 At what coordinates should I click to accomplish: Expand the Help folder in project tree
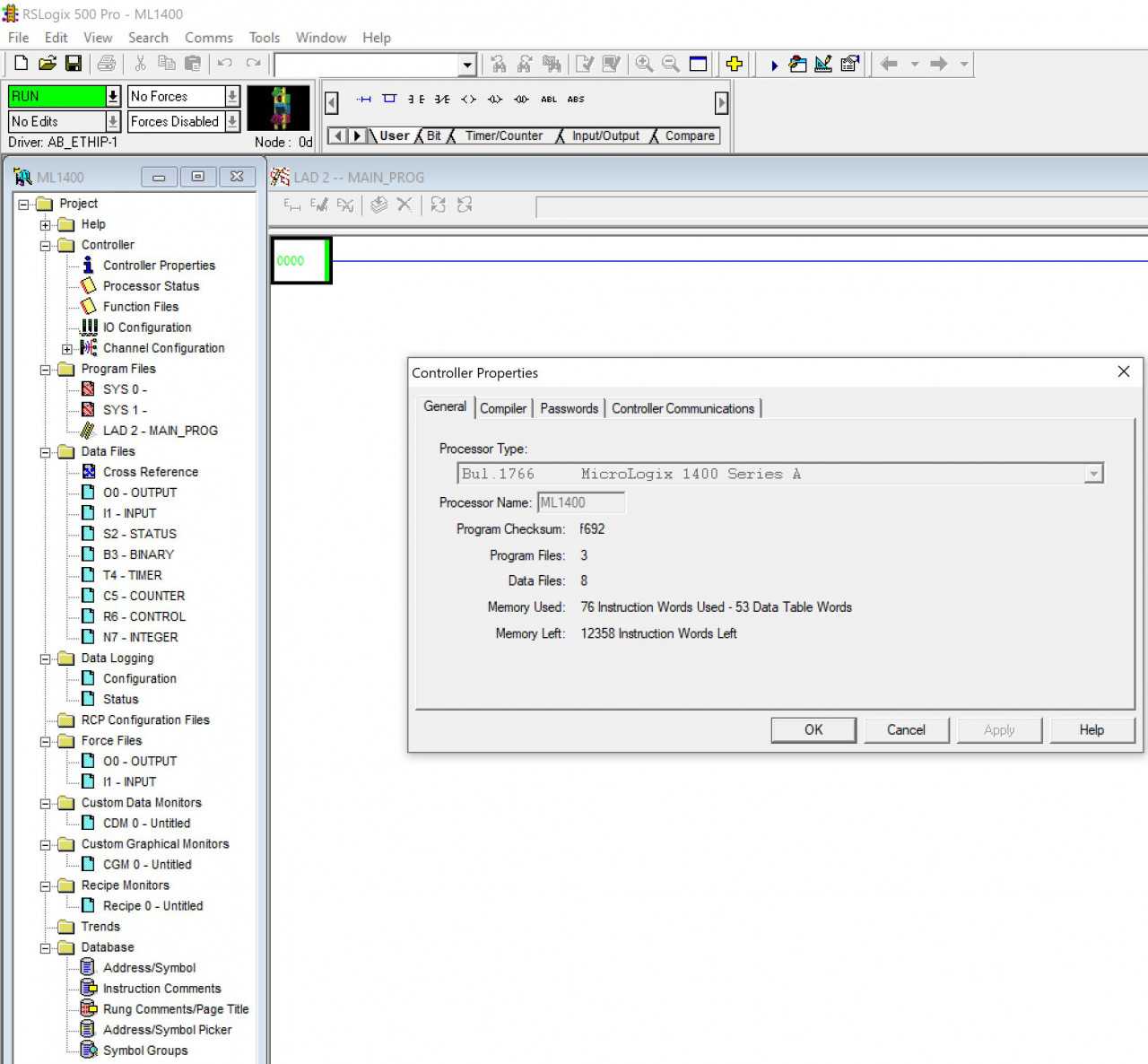tap(46, 225)
